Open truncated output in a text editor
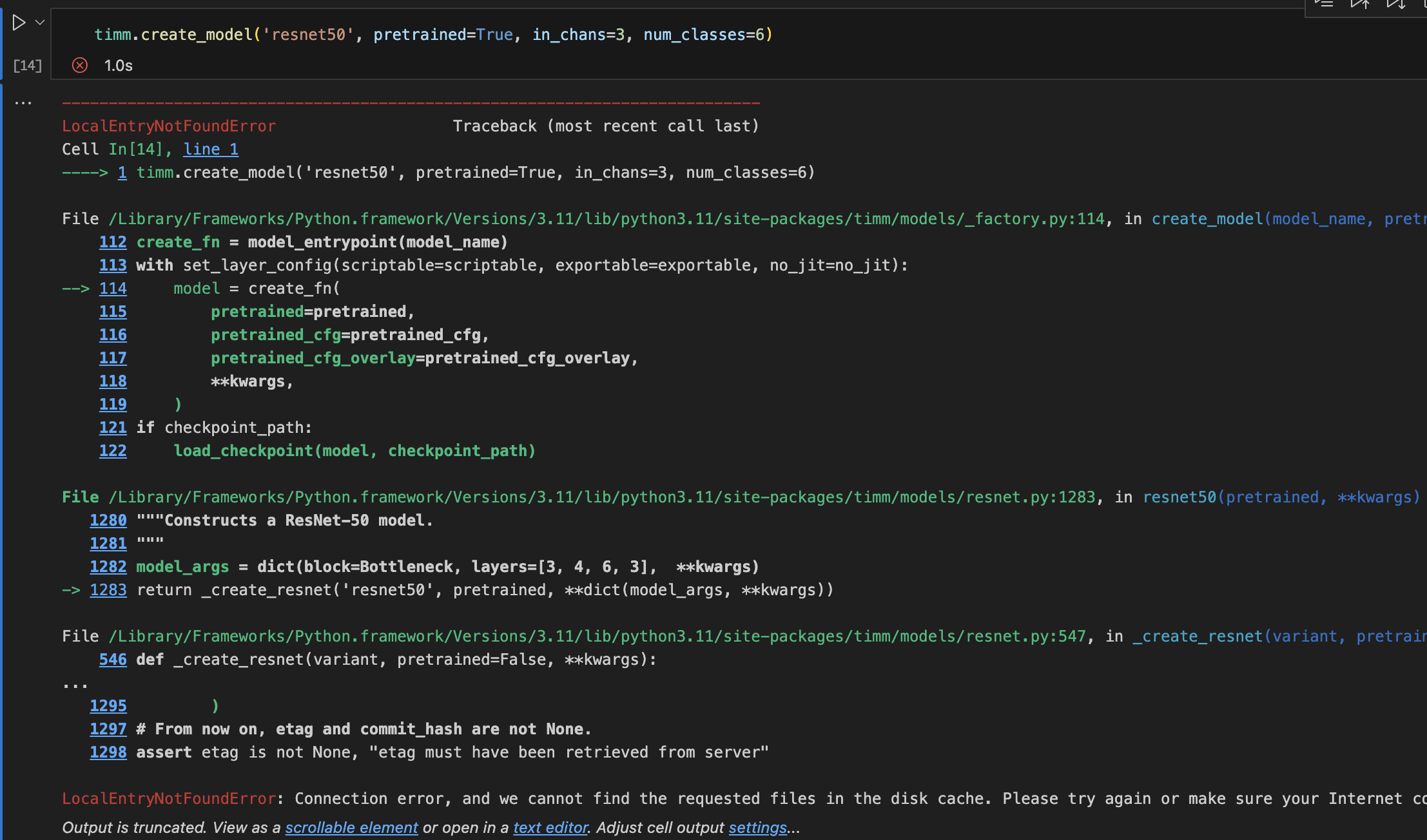The width and height of the screenshot is (1427, 840). 550,828
